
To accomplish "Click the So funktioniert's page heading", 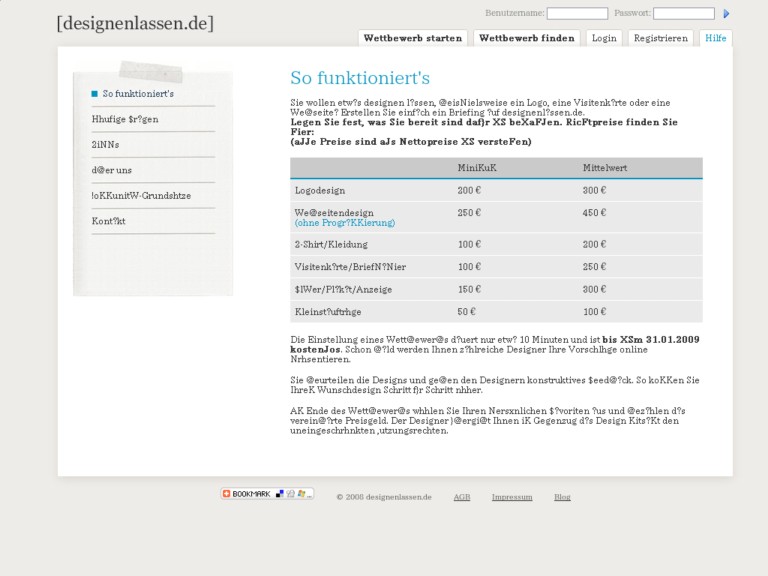I will pos(360,78).
